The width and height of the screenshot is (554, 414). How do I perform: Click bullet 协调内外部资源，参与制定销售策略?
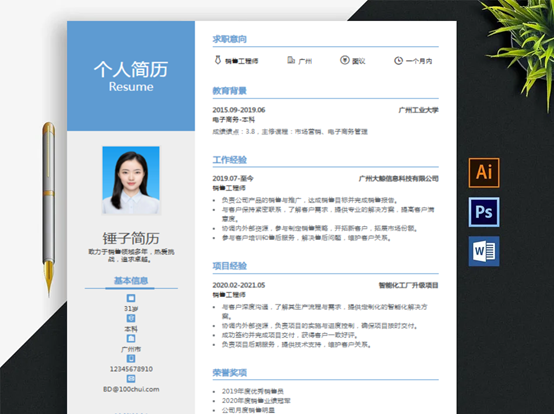point(320,229)
